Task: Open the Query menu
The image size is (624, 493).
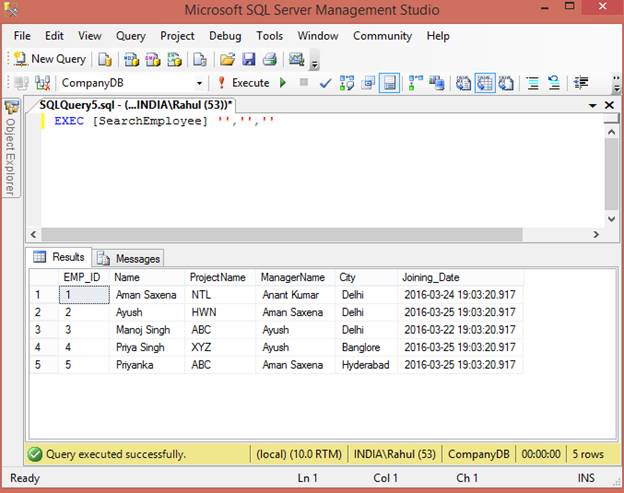Action: (131, 36)
